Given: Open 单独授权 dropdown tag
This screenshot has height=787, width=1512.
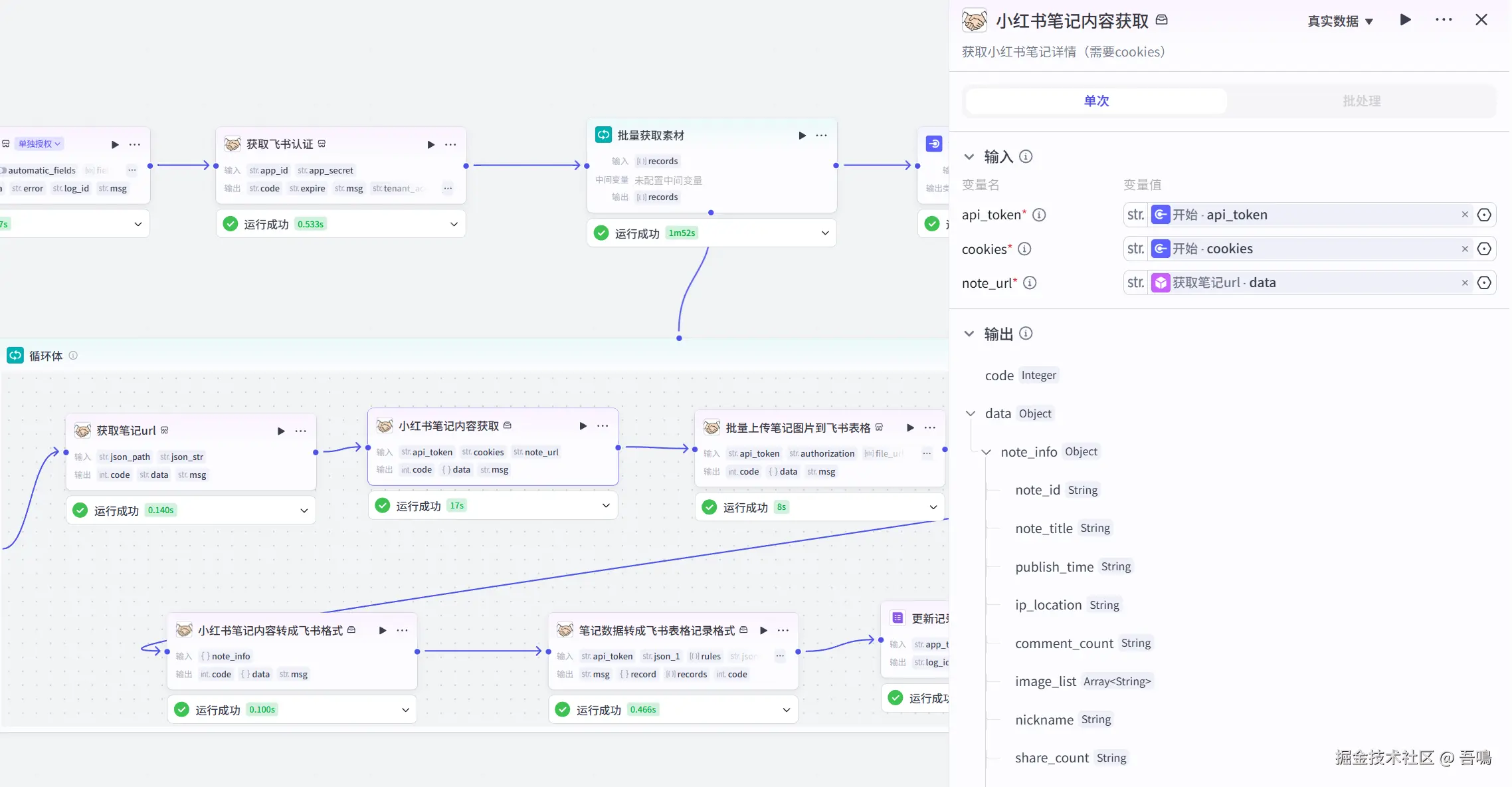Looking at the screenshot, I should 39,144.
